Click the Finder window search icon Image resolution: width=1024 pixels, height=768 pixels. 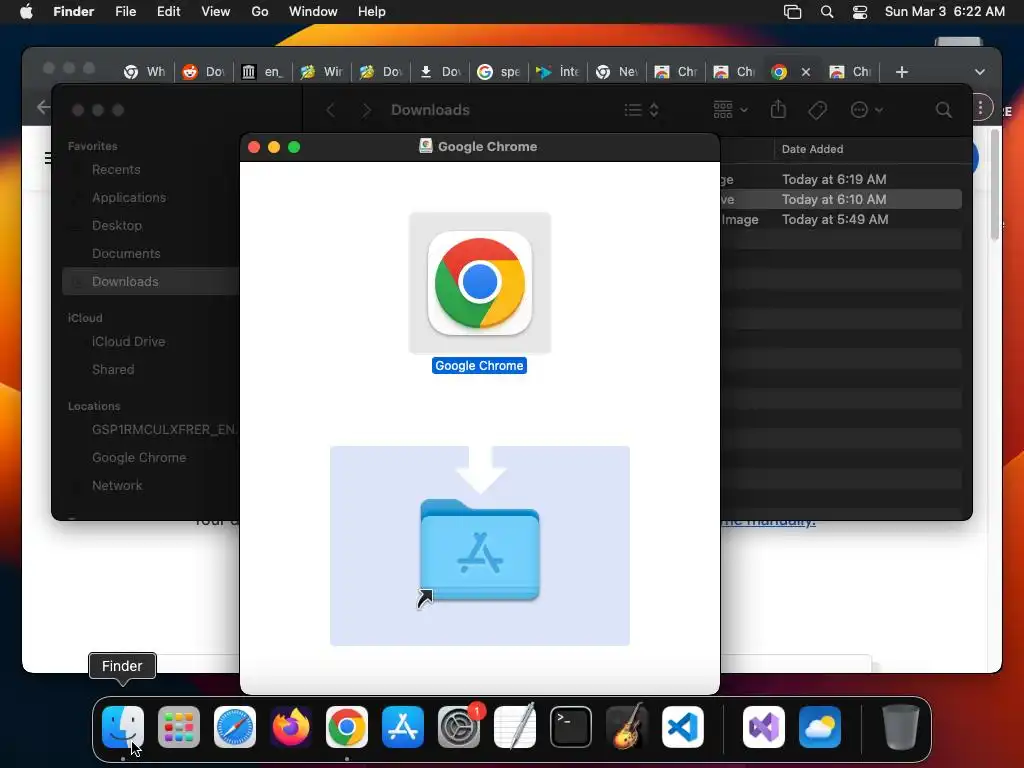[944, 110]
